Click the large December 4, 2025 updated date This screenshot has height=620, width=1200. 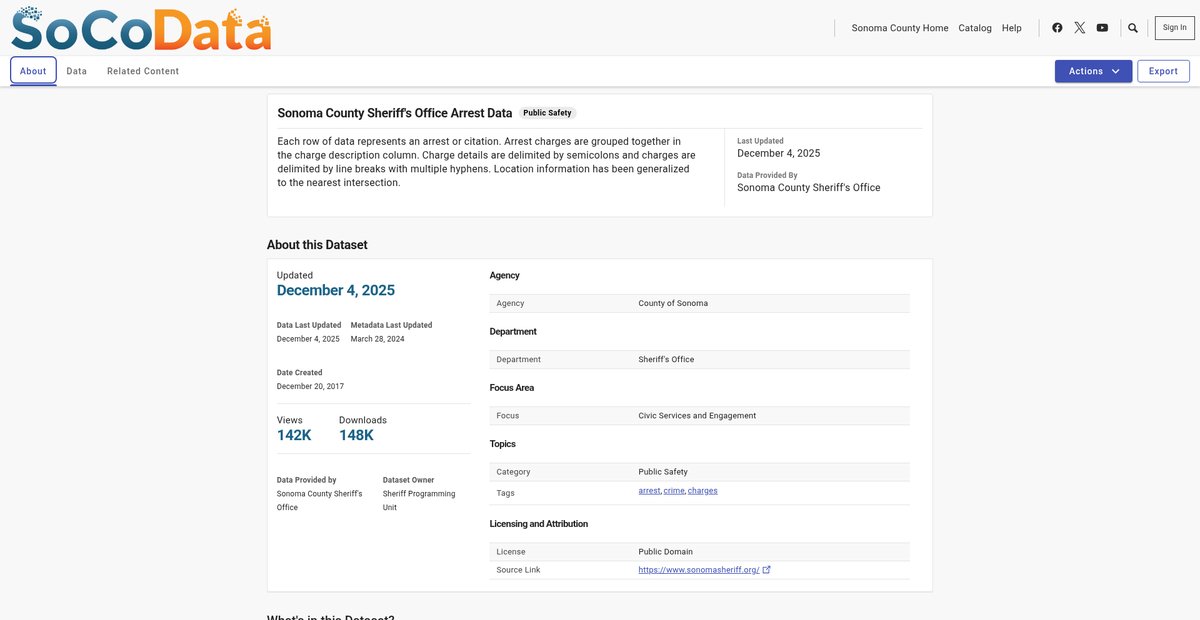[336, 290]
